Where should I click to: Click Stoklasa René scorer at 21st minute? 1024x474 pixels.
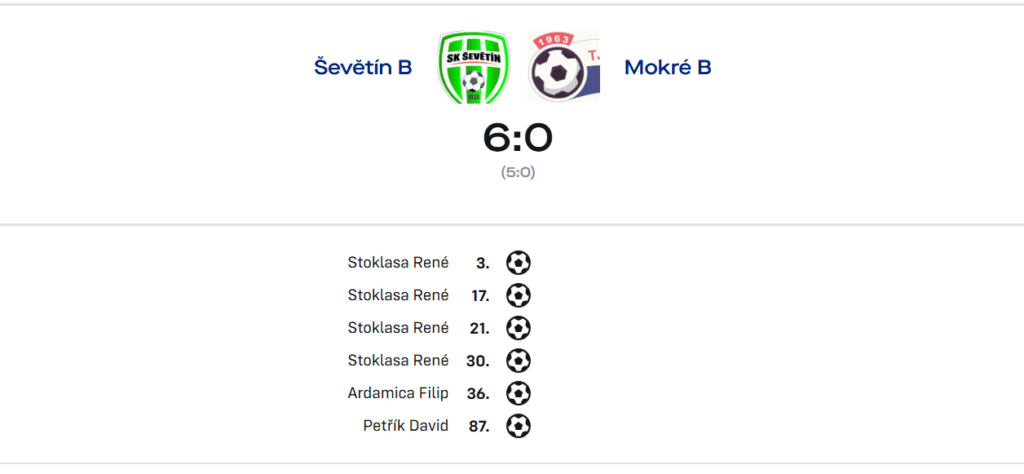point(398,328)
